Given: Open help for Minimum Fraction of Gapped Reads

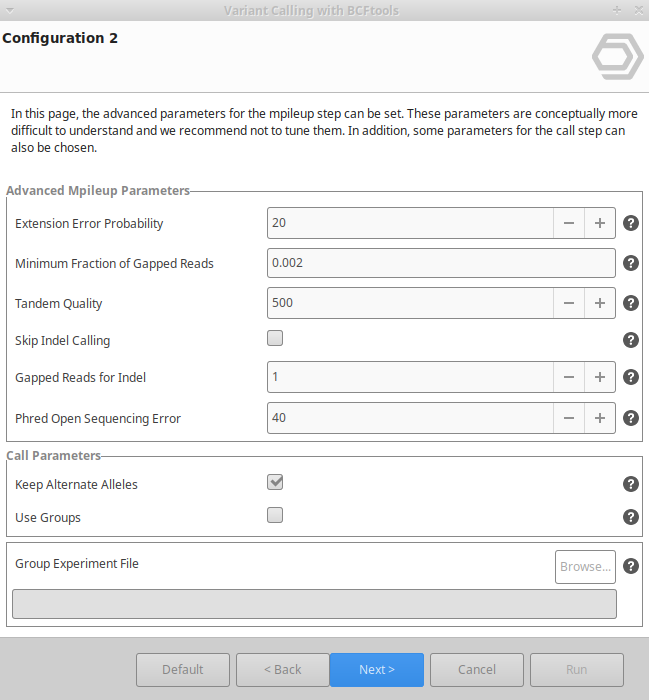Looking at the screenshot, I should click(x=631, y=263).
